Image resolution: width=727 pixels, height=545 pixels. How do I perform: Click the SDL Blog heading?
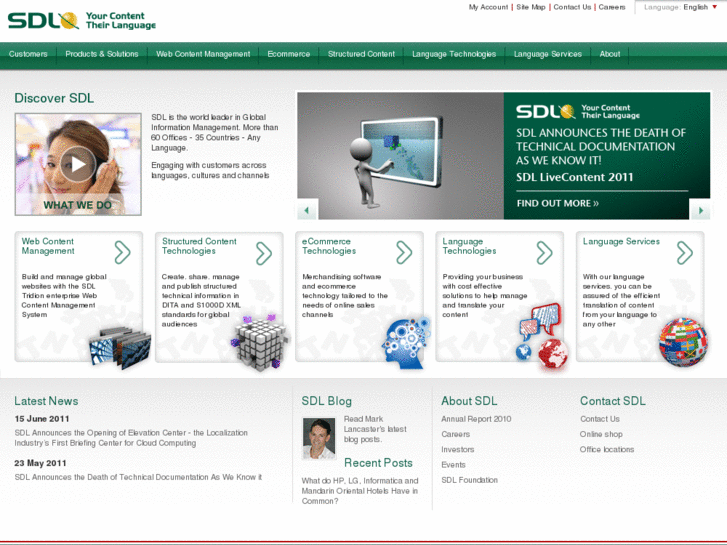(326, 401)
